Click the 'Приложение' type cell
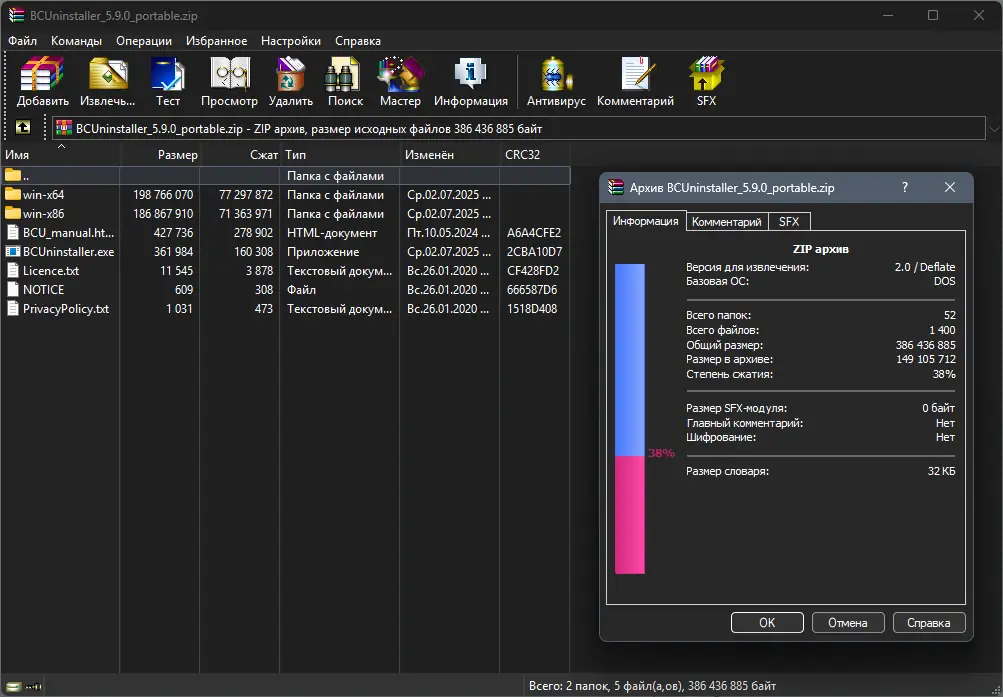The width and height of the screenshot is (1003, 697). coord(323,252)
